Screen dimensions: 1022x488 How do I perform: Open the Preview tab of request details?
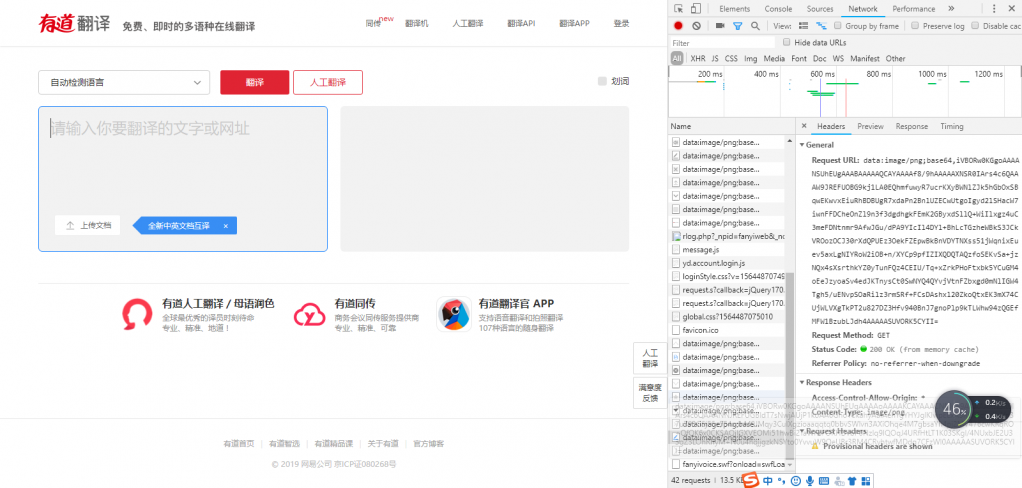coord(870,127)
